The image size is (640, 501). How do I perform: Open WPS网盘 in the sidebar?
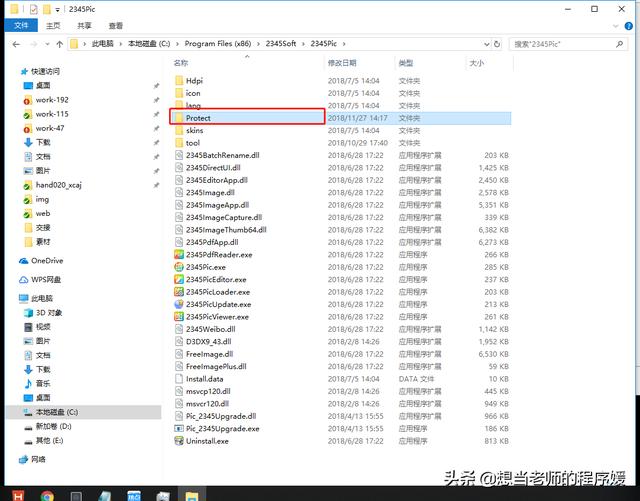45,279
